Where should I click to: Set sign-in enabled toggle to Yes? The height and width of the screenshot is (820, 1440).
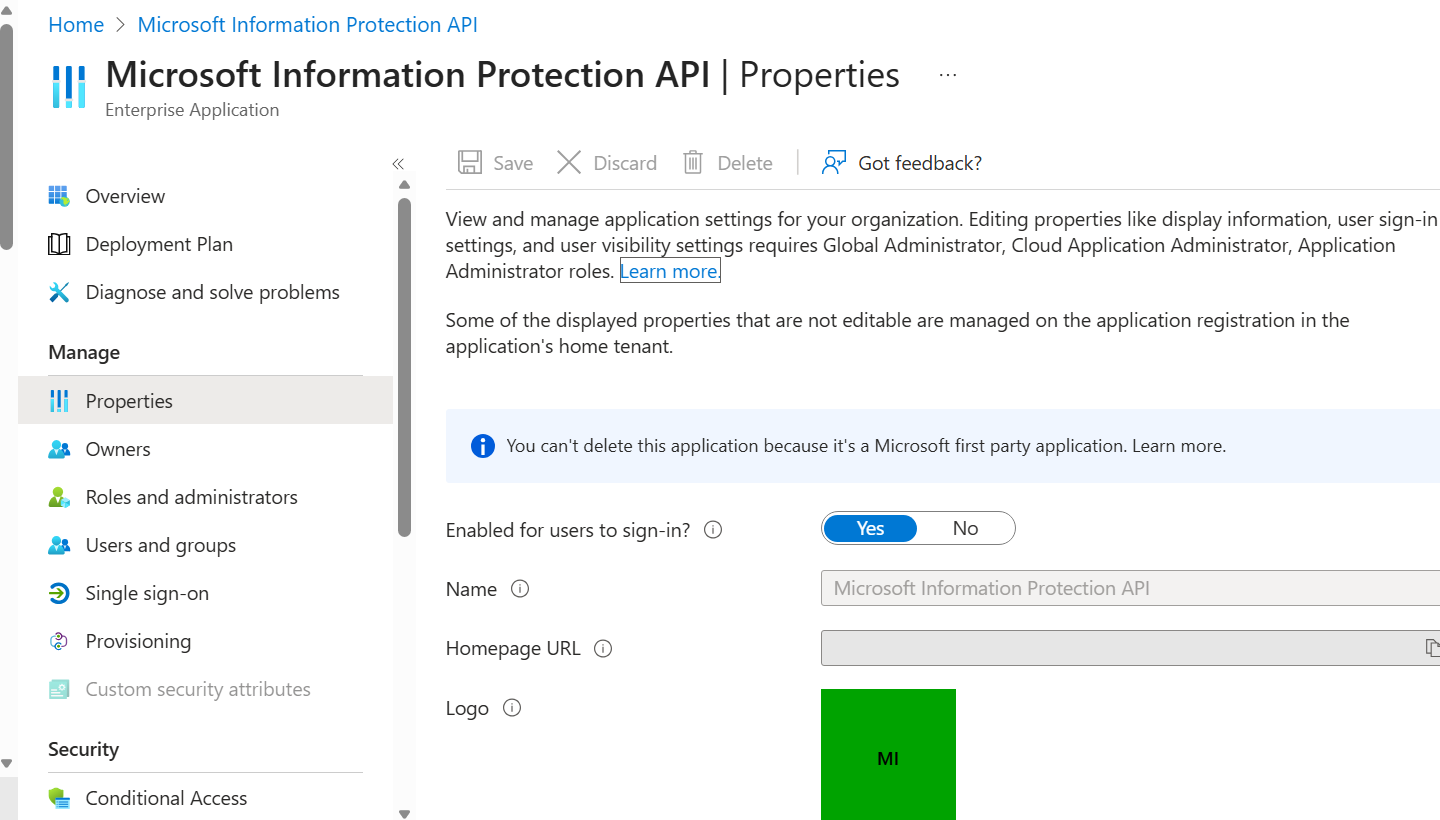pos(870,528)
